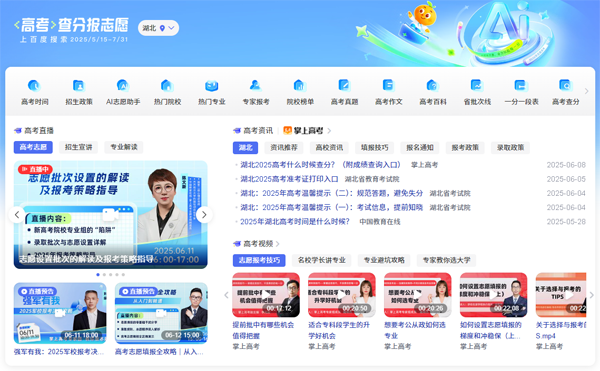This screenshot has height=371, width=600.
Task: Open the 招生政策 icon
Action: point(78,86)
